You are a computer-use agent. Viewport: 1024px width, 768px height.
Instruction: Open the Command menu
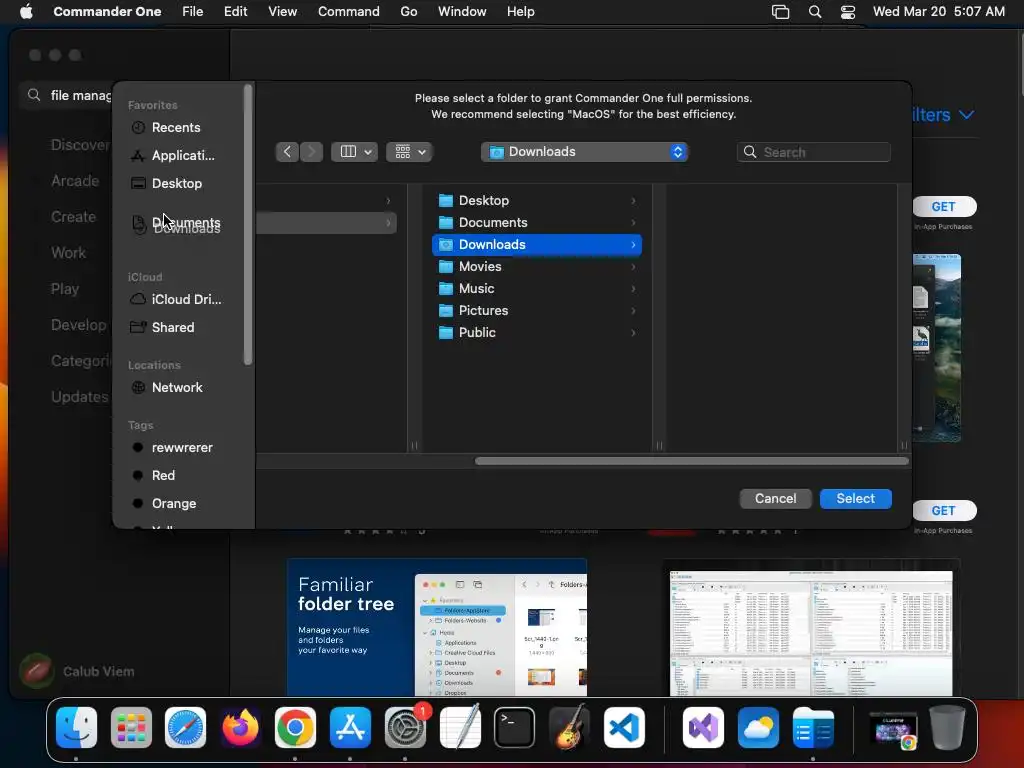(348, 12)
